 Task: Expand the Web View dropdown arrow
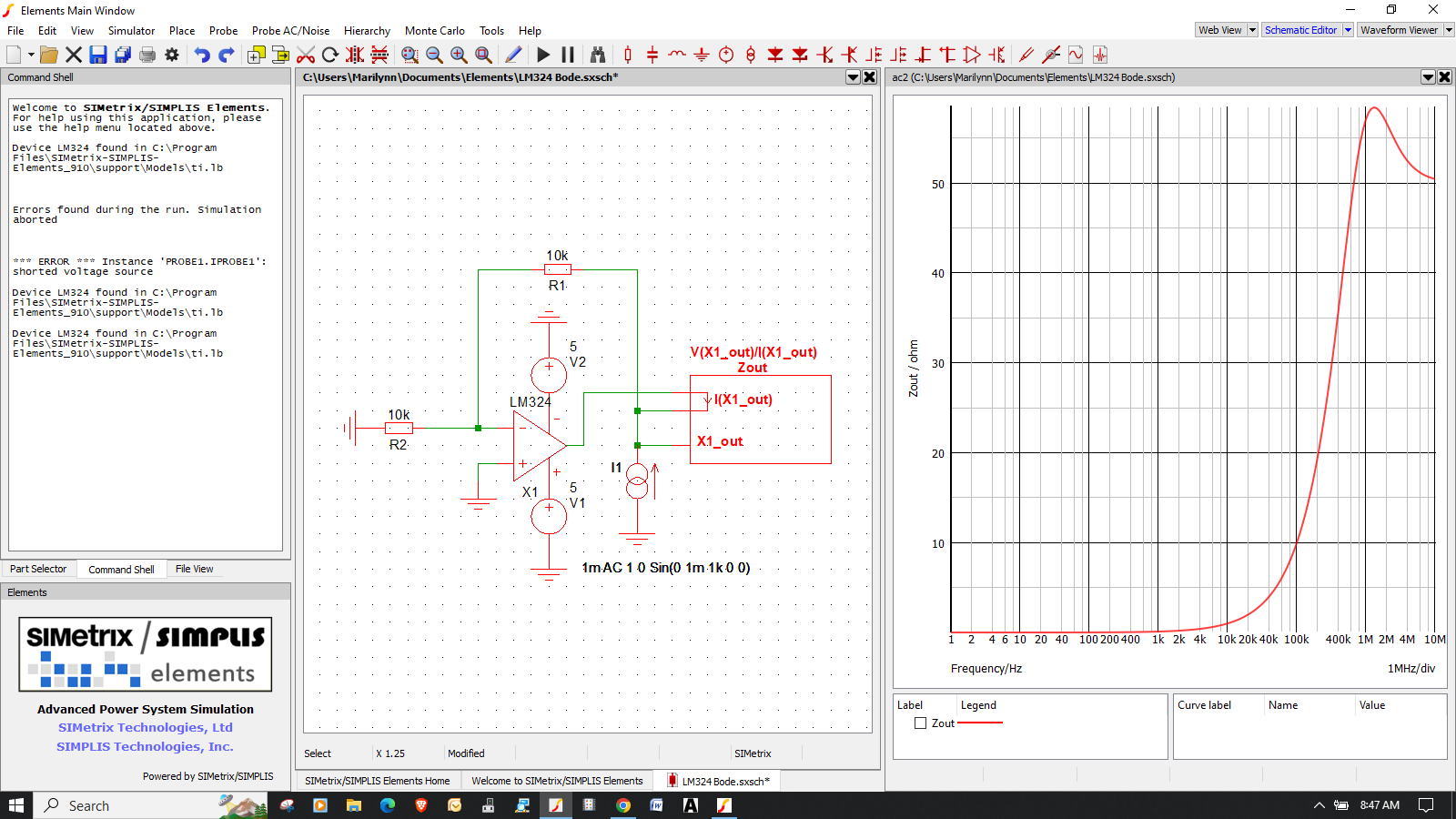click(1252, 30)
